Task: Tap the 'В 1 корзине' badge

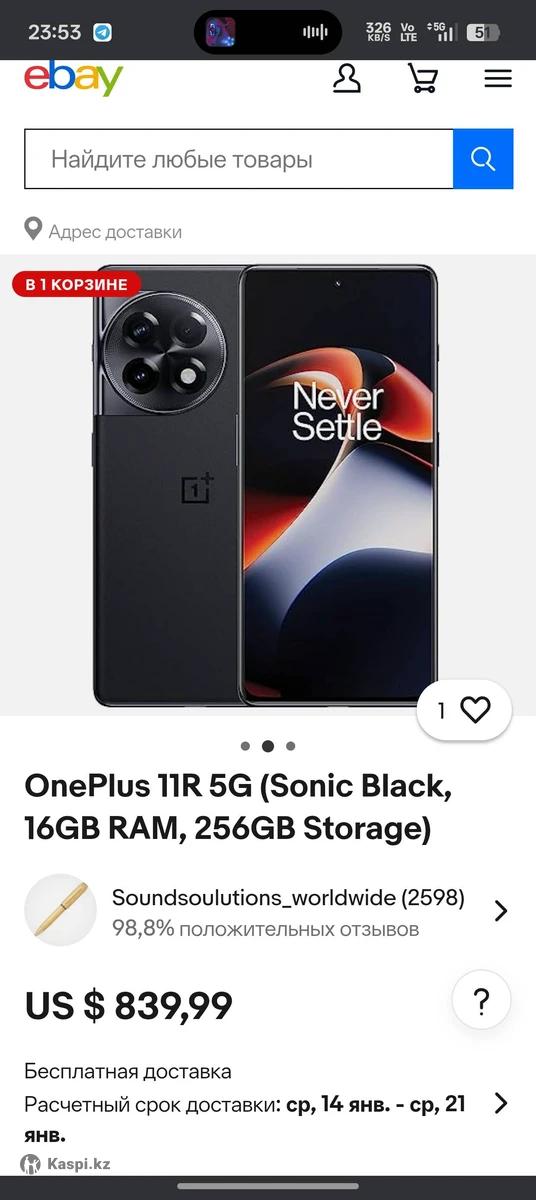Action: tap(77, 284)
